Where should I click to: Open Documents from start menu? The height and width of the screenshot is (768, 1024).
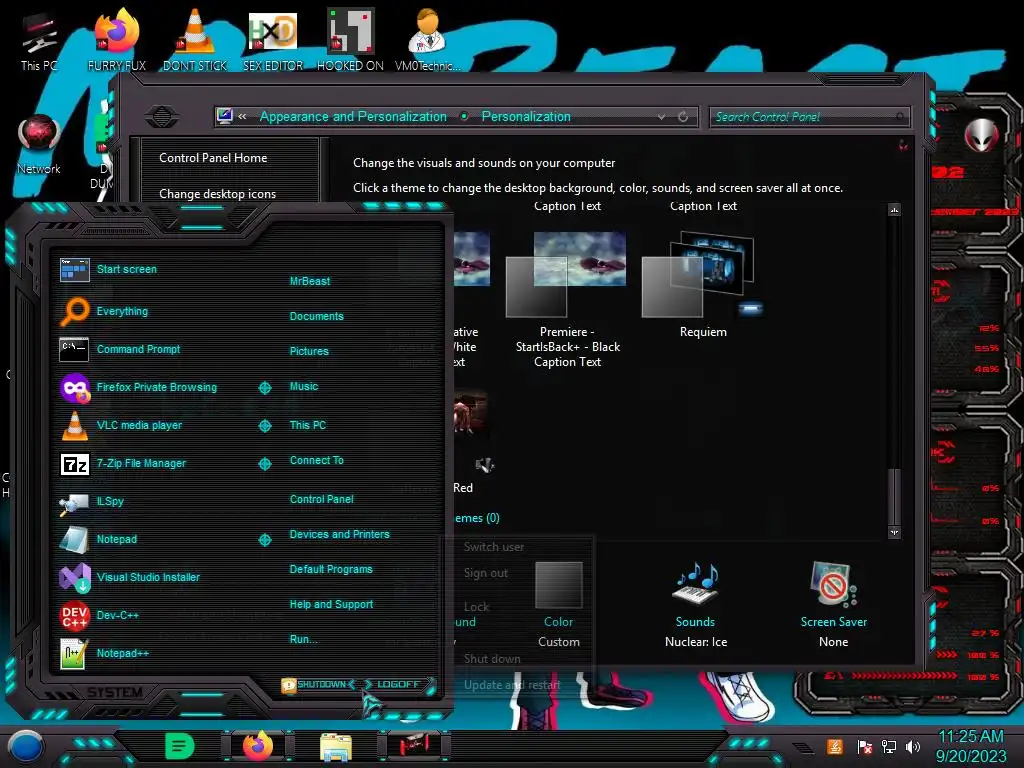[316, 316]
